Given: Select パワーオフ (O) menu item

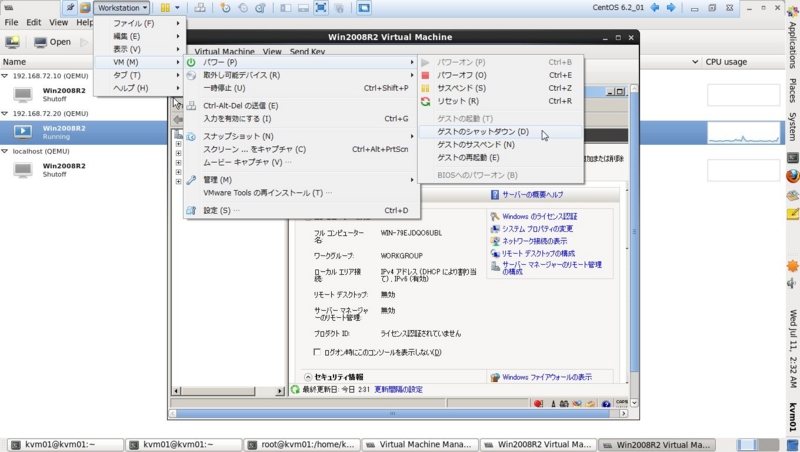Looking at the screenshot, I should coord(501,75).
